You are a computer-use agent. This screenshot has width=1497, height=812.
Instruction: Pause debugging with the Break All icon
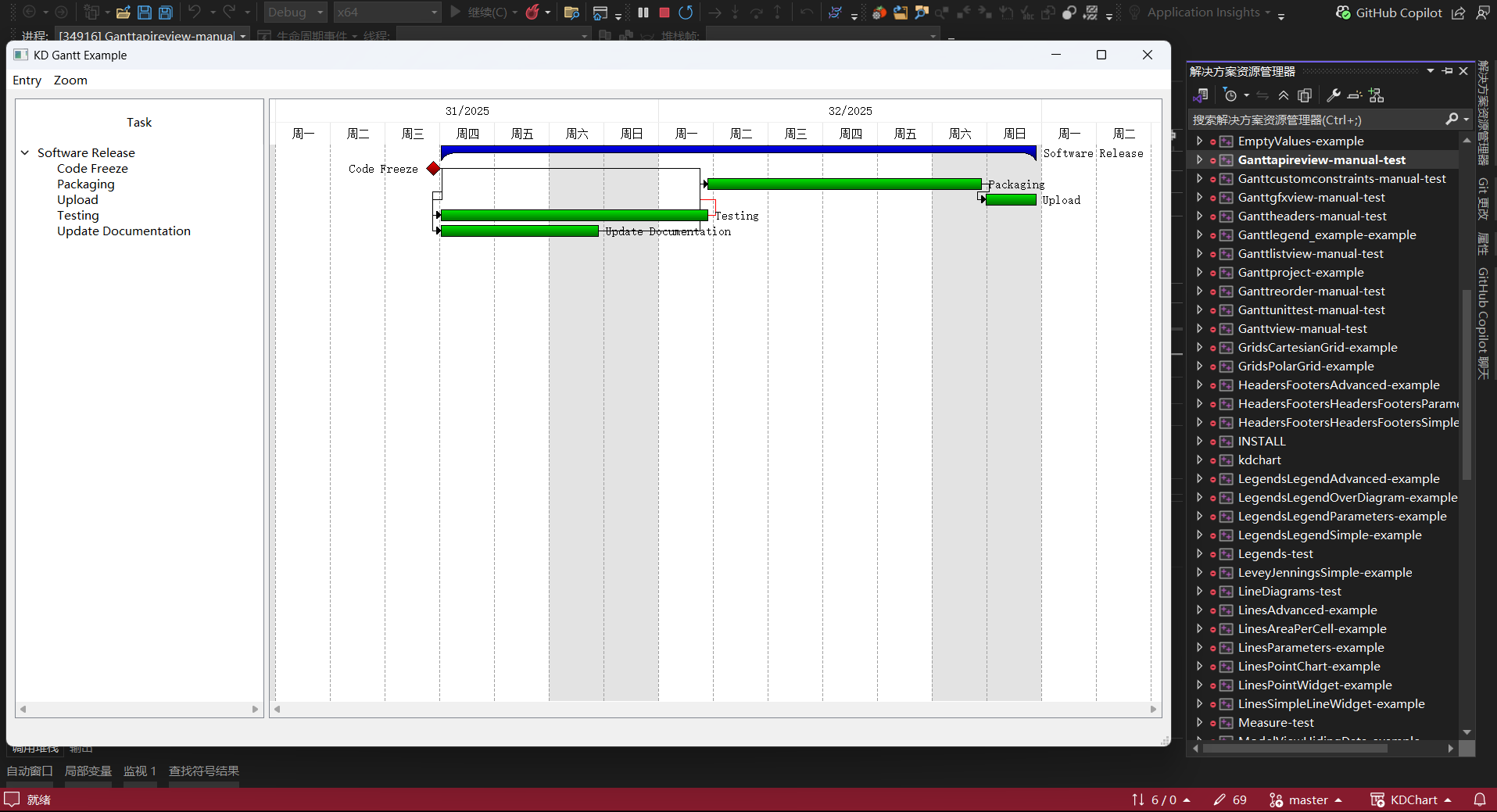click(643, 13)
